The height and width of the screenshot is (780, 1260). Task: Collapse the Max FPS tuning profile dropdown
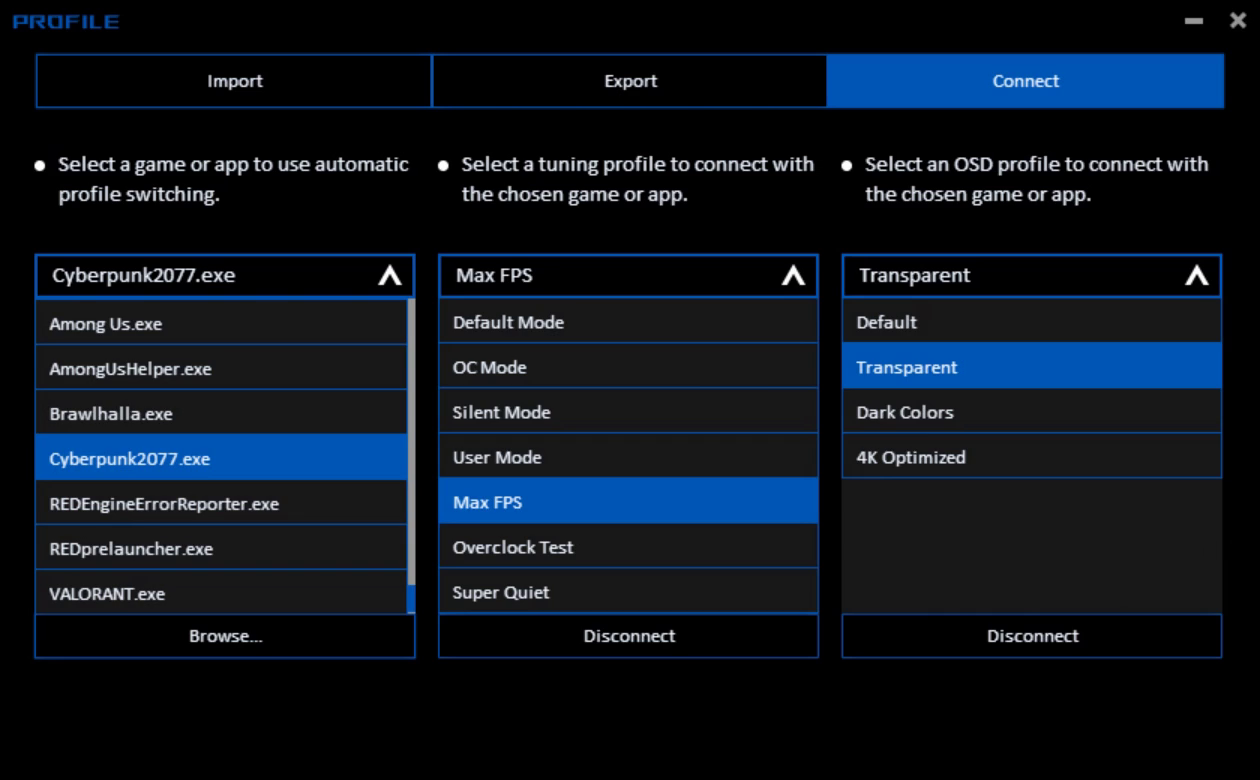pos(793,277)
